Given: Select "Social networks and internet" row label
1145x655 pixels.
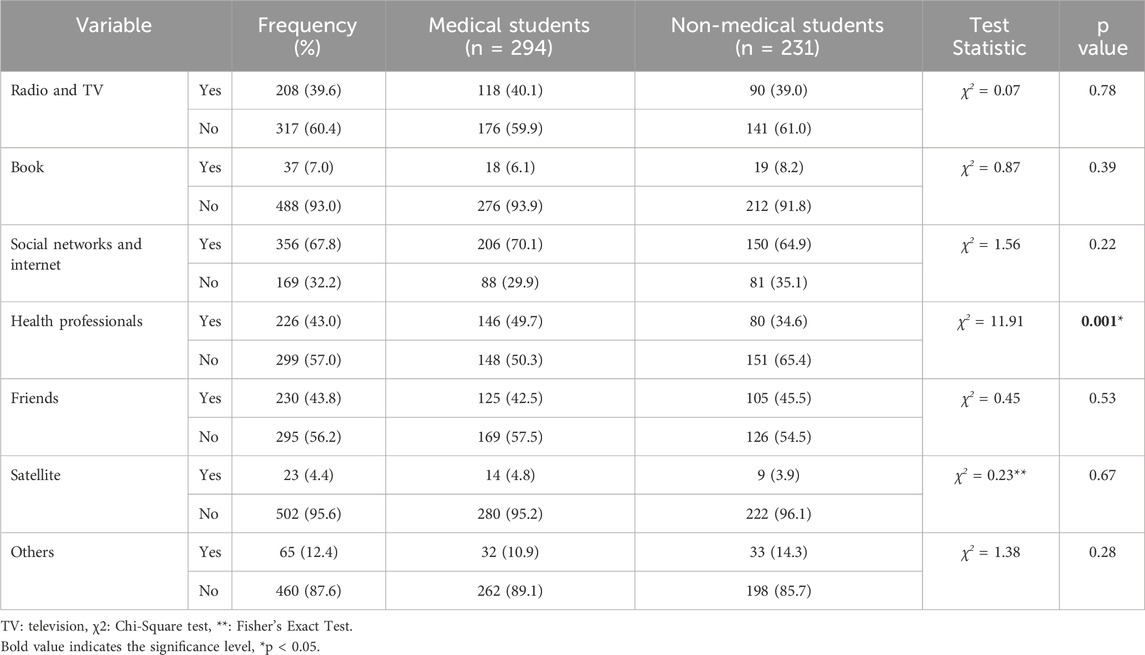Looking at the screenshot, I should point(76,254).
